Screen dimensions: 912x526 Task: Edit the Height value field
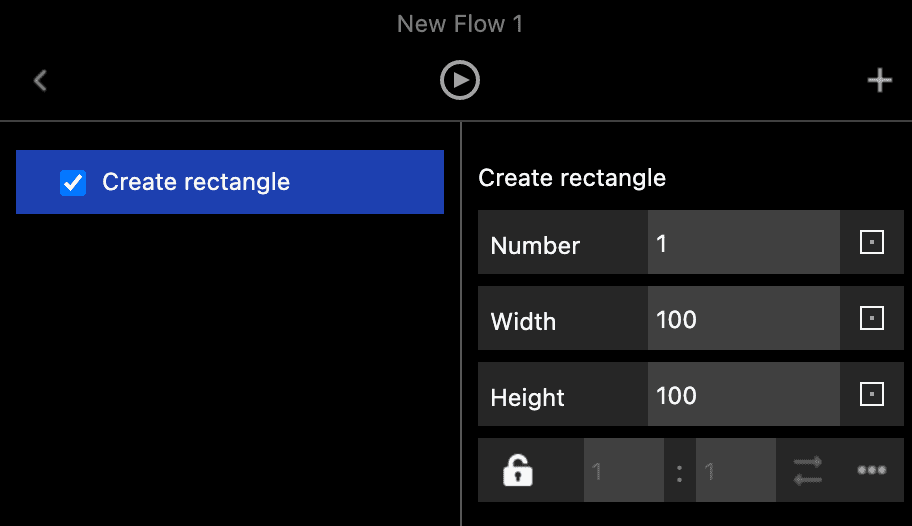click(x=743, y=395)
